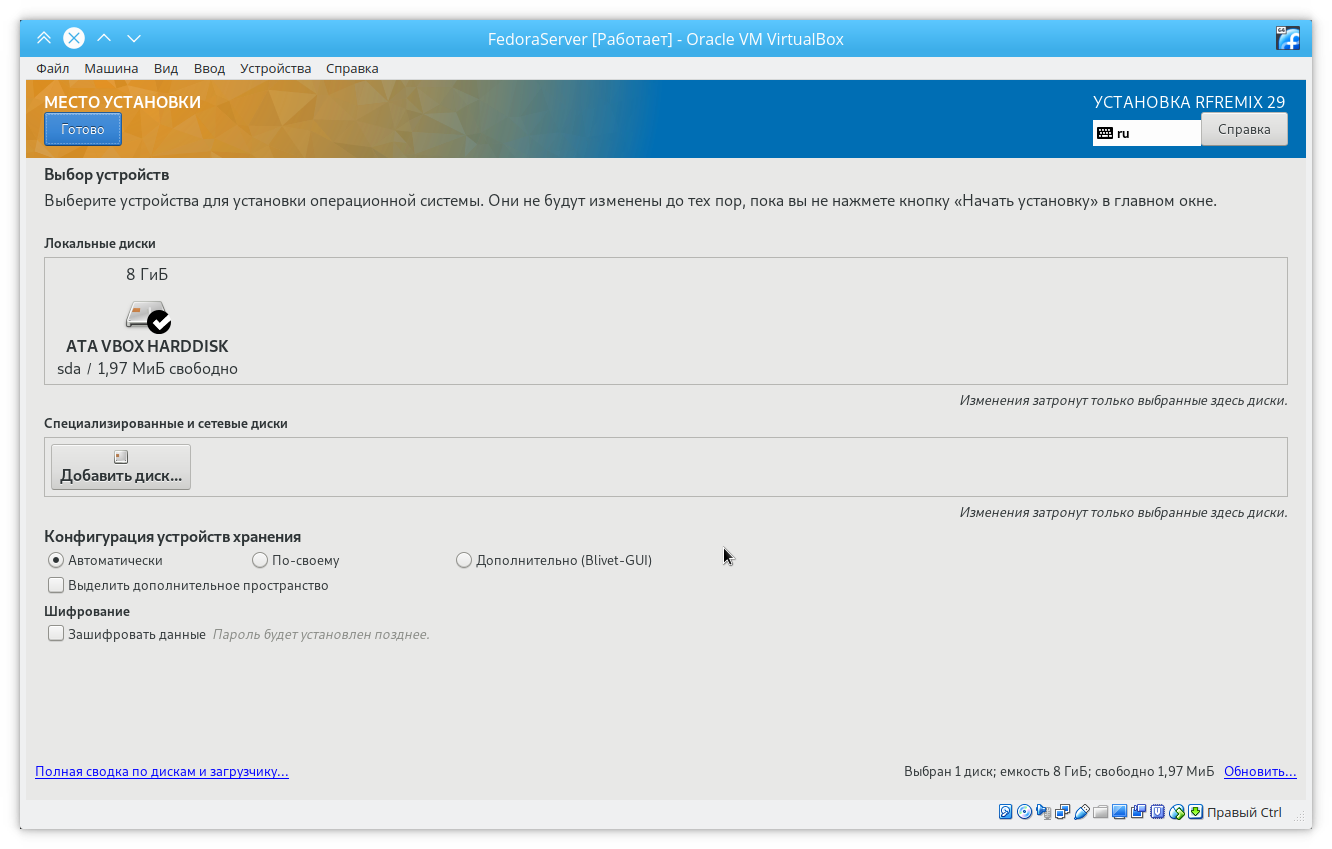Select the ATA VBOX HARDDISK disk icon
Screen dimensions: 1332x849
[147, 316]
